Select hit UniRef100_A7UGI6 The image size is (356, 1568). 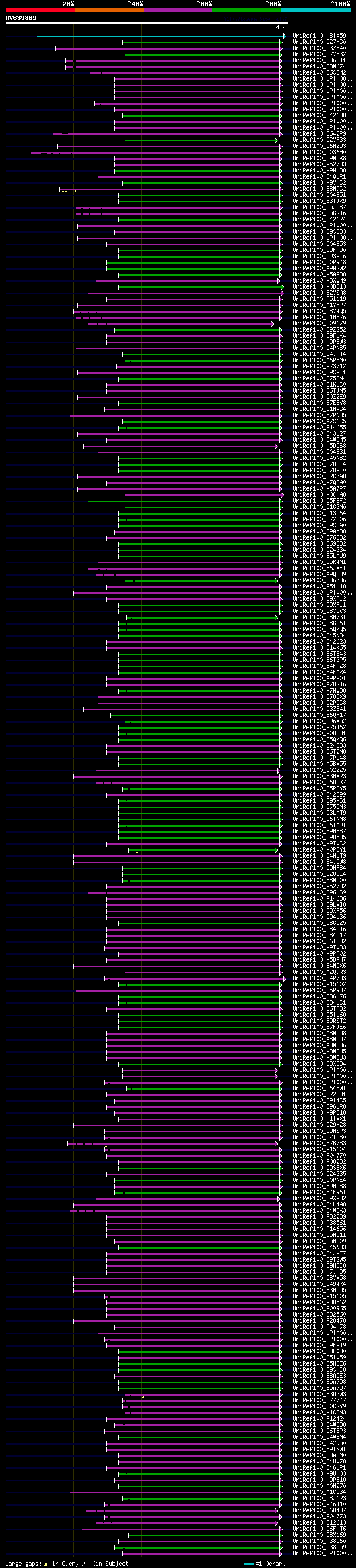pos(319,684)
